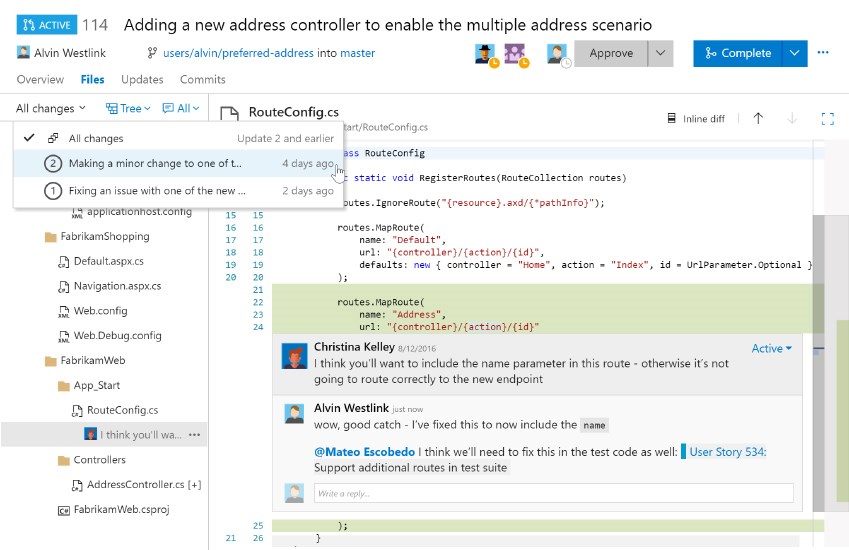Open the @Mateo Escobedo mention
The image size is (849, 550).
tap(364, 452)
